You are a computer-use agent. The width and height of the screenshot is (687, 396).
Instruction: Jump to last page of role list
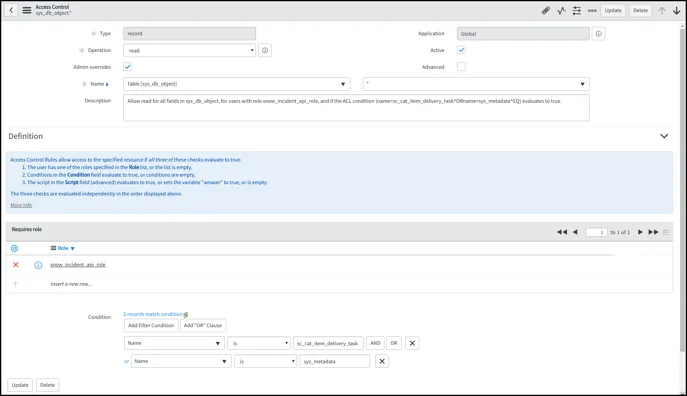[x=653, y=232]
